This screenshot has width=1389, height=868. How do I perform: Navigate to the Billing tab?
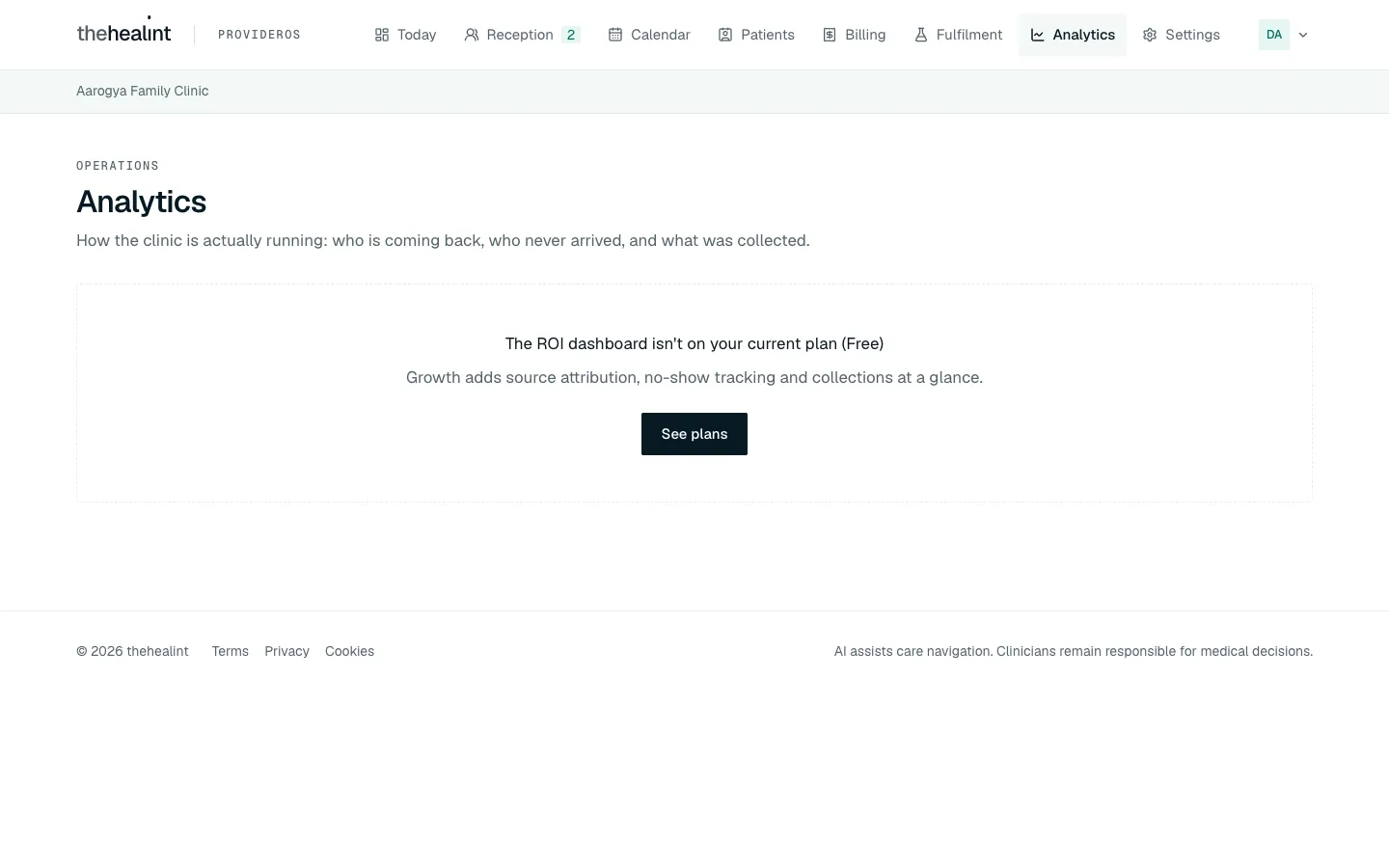(854, 35)
